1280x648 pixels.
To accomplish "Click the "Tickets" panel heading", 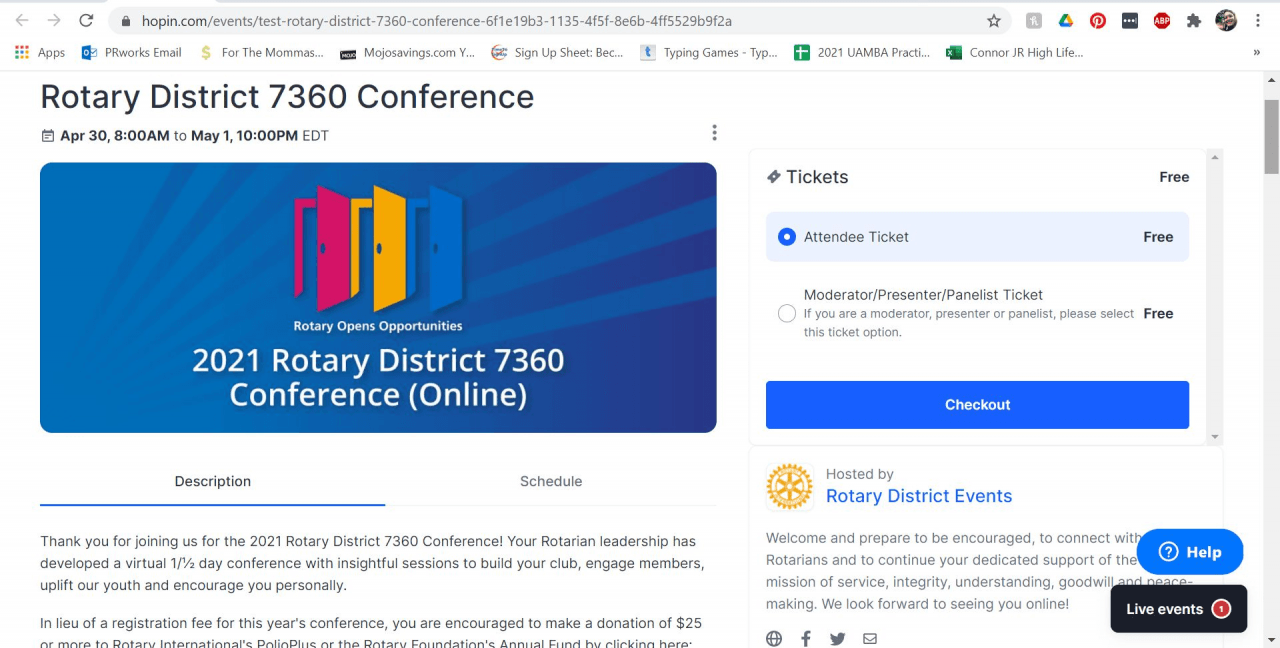I will pos(817,177).
